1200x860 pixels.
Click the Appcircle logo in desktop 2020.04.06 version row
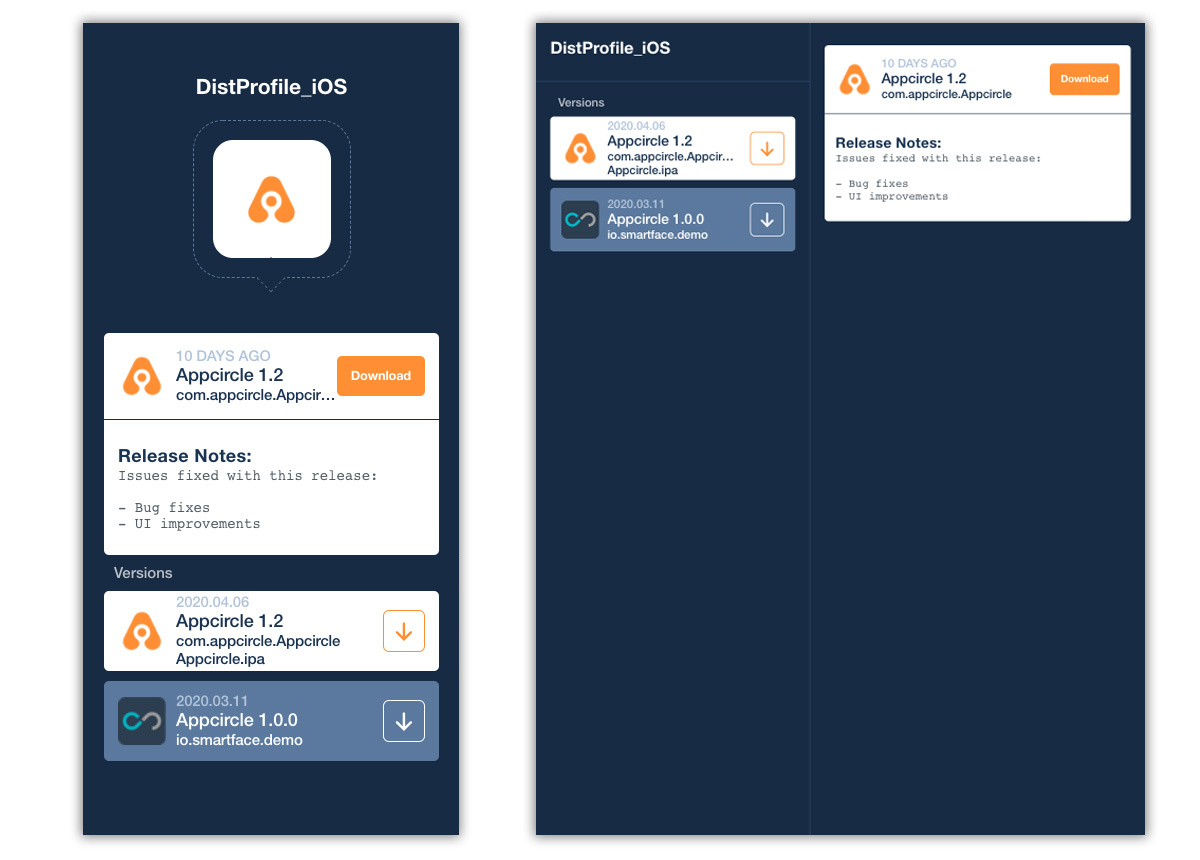(x=580, y=149)
